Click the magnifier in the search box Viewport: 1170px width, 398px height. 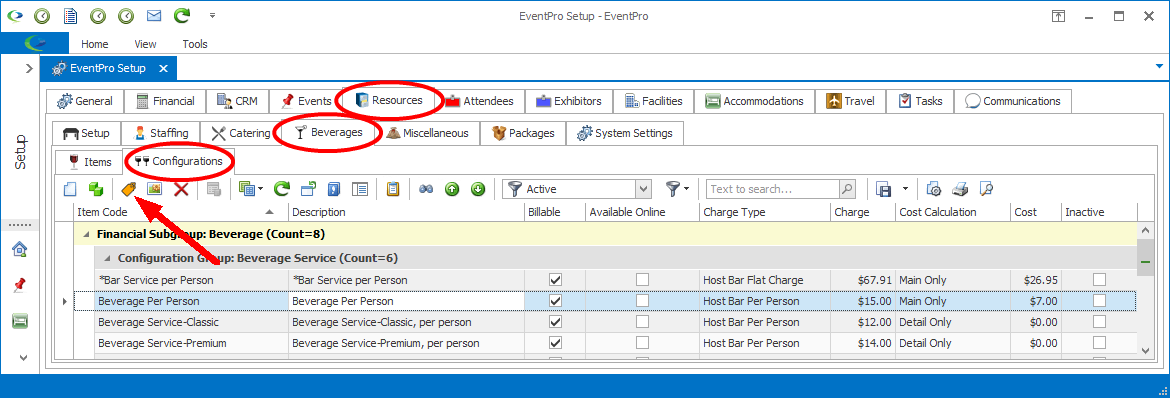coord(847,190)
